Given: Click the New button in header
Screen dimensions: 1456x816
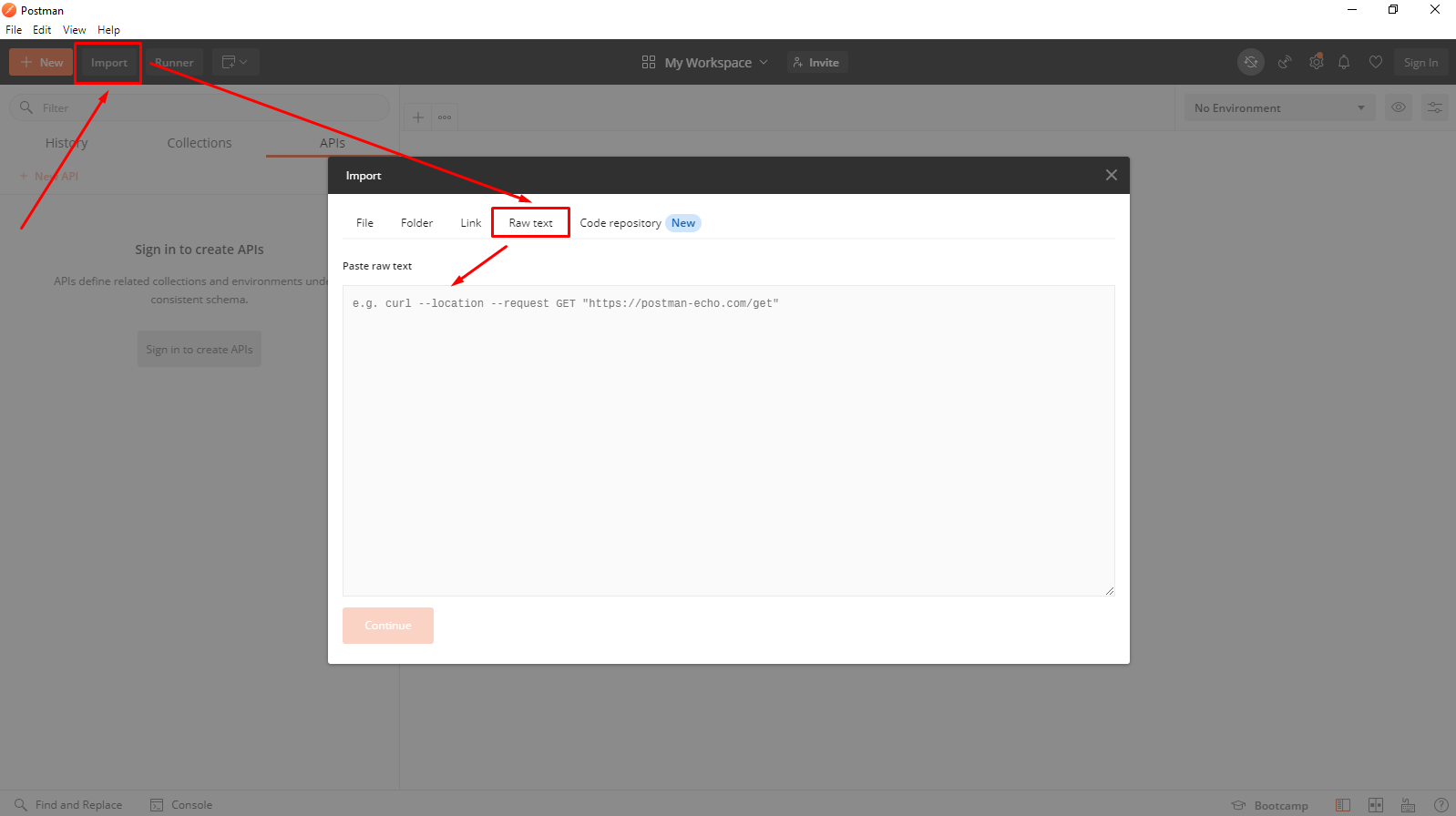Looking at the screenshot, I should [41, 62].
